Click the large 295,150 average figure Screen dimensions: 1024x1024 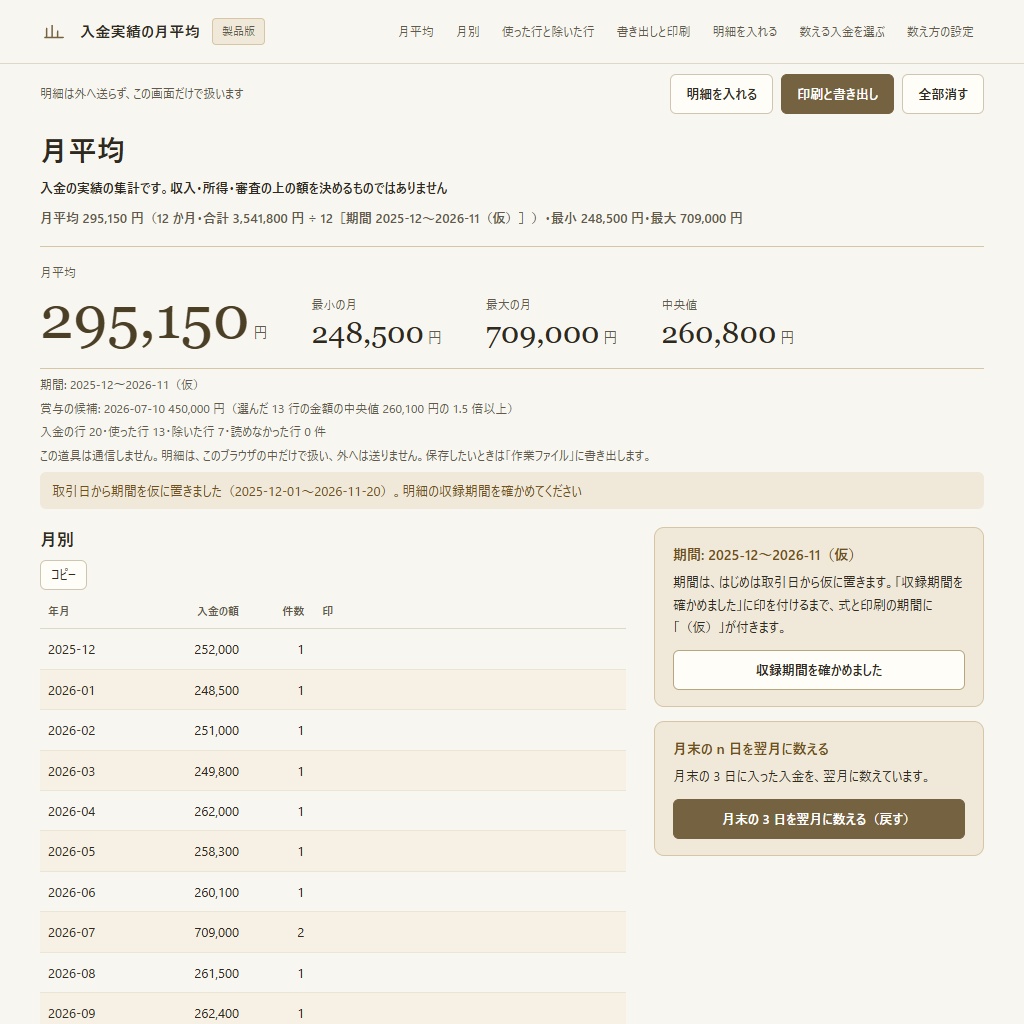(x=144, y=324)
